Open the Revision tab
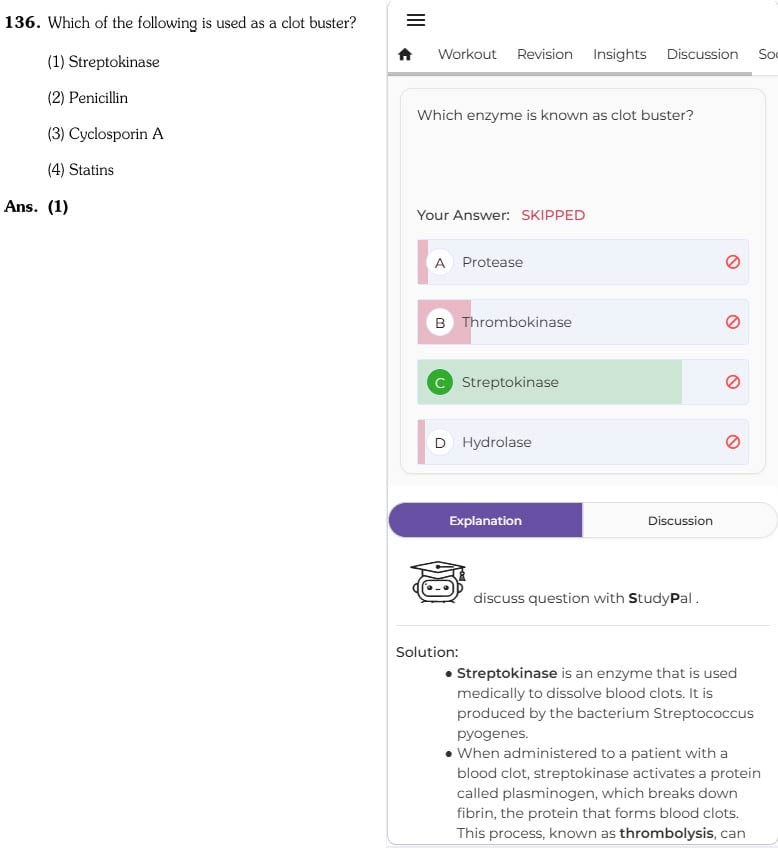The width and height of the screenshot is (778, 848). point(544,54)
